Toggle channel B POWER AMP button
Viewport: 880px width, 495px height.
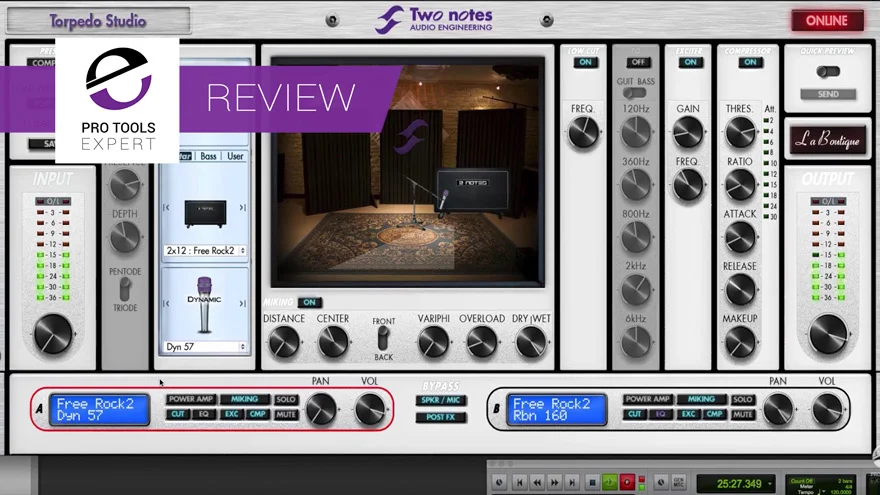point(647,400)
